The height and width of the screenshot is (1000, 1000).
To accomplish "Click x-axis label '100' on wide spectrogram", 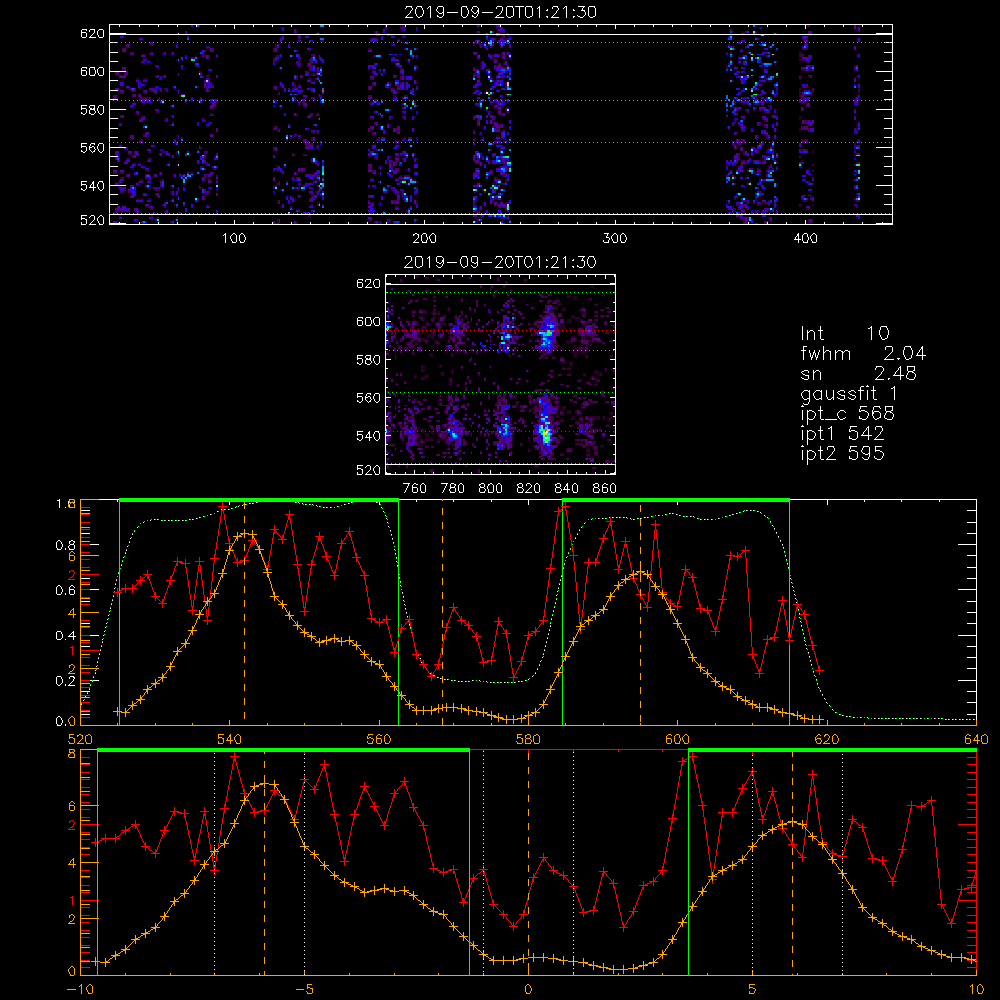I will point(233,239).
